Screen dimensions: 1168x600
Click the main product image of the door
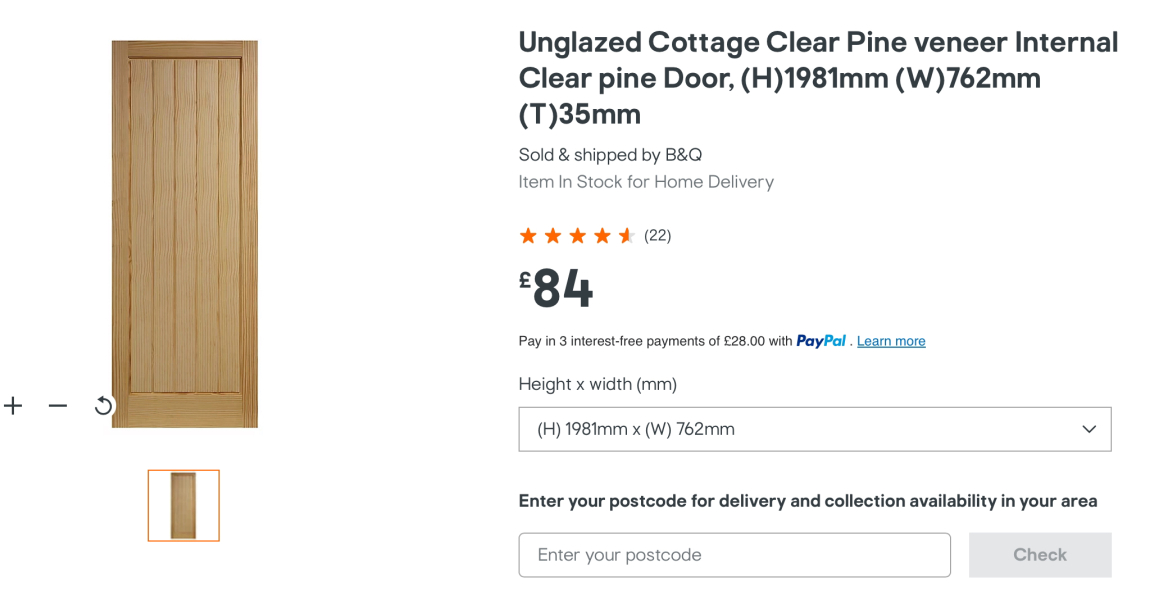click(x=184, y=234)
